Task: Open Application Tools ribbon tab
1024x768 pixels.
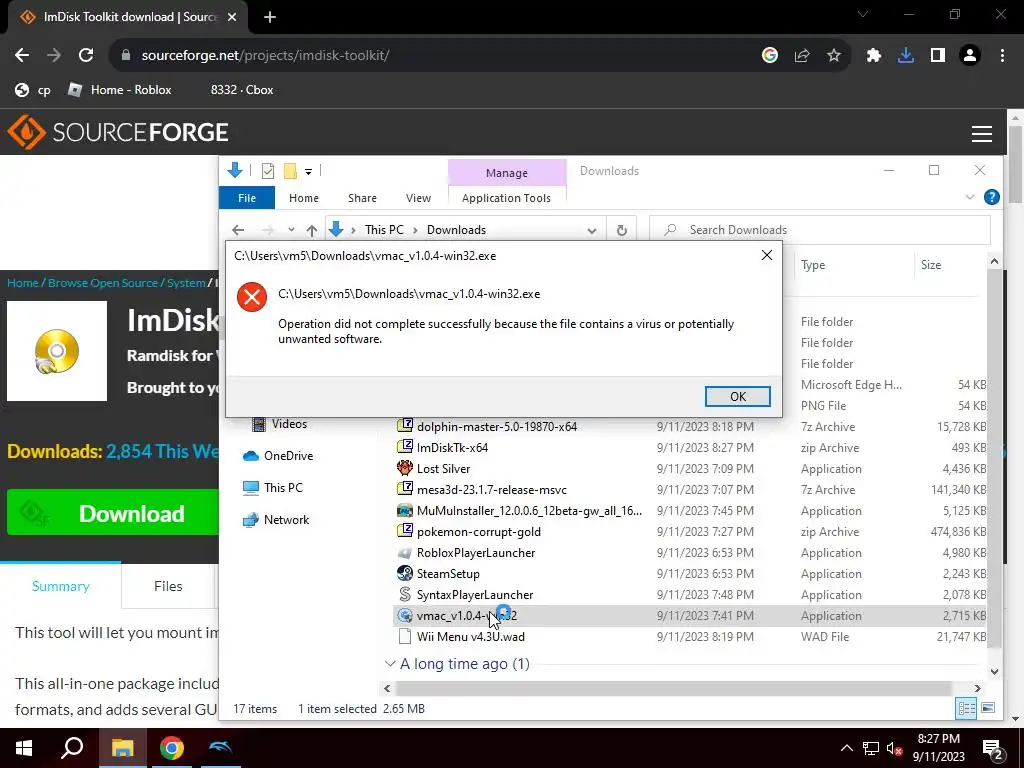Action: (x=506, y=198)
